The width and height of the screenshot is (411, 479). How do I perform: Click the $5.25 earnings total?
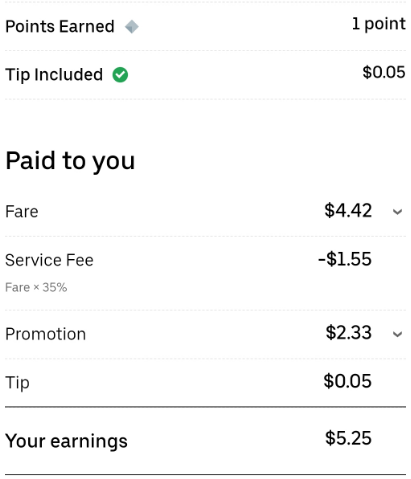click(x=348, y=438)
